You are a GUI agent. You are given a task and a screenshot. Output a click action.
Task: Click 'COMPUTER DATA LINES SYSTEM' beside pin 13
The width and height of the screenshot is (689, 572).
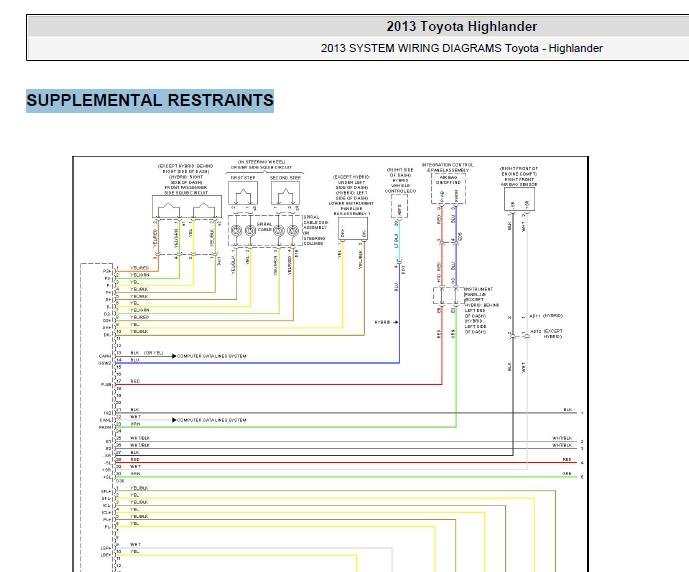[x=211, y=356]
